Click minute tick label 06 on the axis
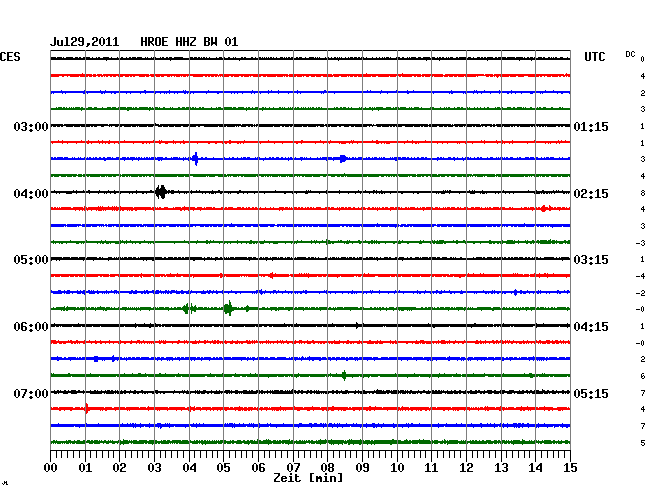This screenshot has width=650, height=494. pos(258,468)
